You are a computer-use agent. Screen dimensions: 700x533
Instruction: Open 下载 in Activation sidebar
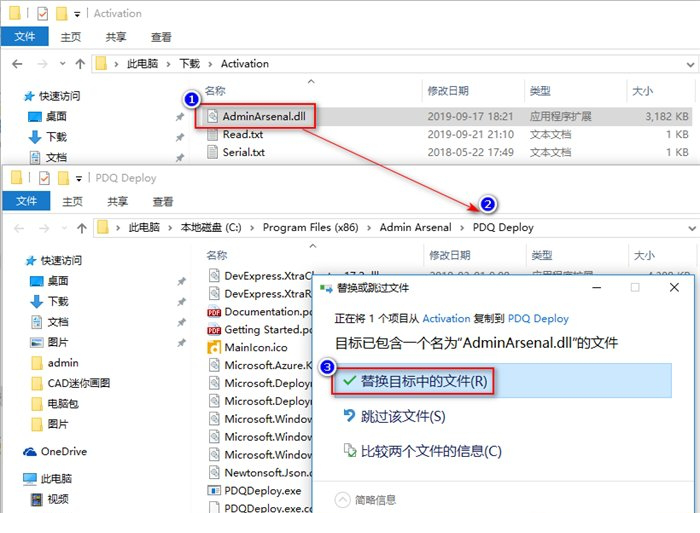(x=47, y=137)
